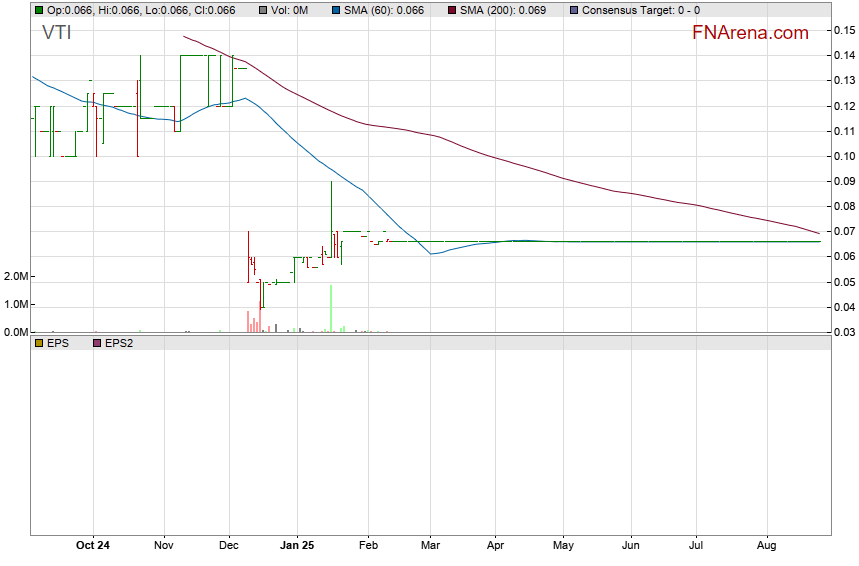
Task: Select the Oct 24 label on time axis
Action: point(92,546)
